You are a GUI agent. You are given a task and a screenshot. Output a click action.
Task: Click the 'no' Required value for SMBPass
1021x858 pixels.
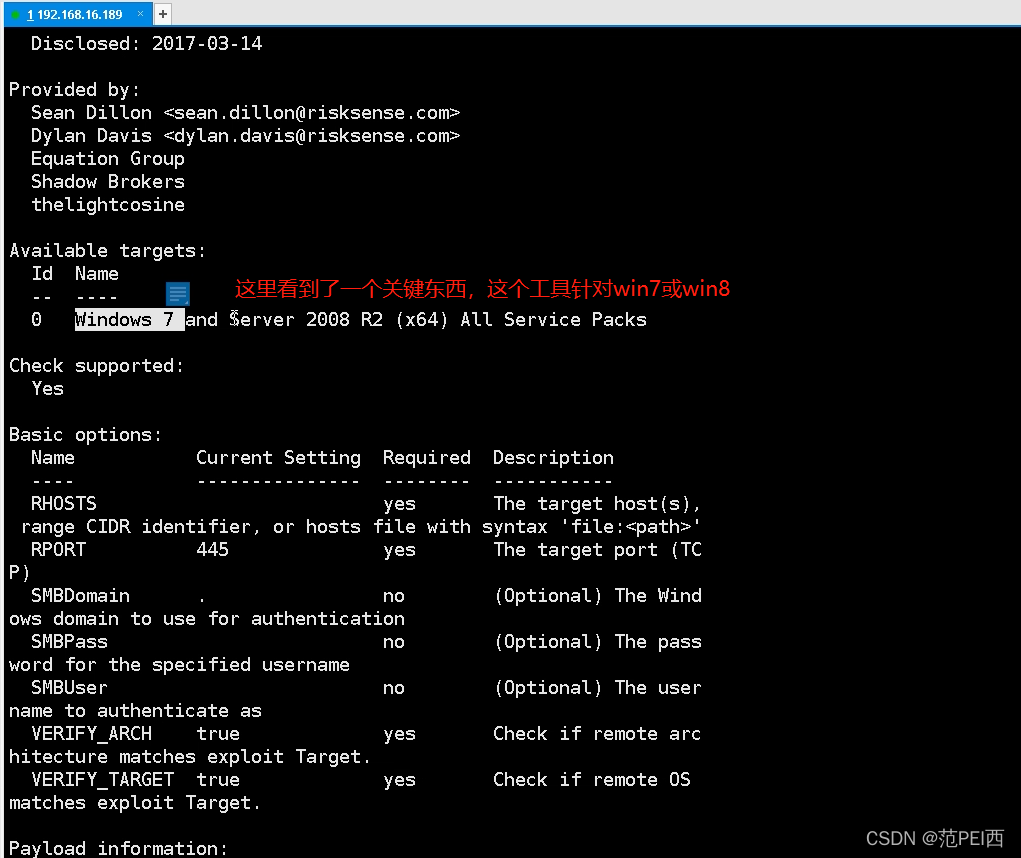(394, 642)
